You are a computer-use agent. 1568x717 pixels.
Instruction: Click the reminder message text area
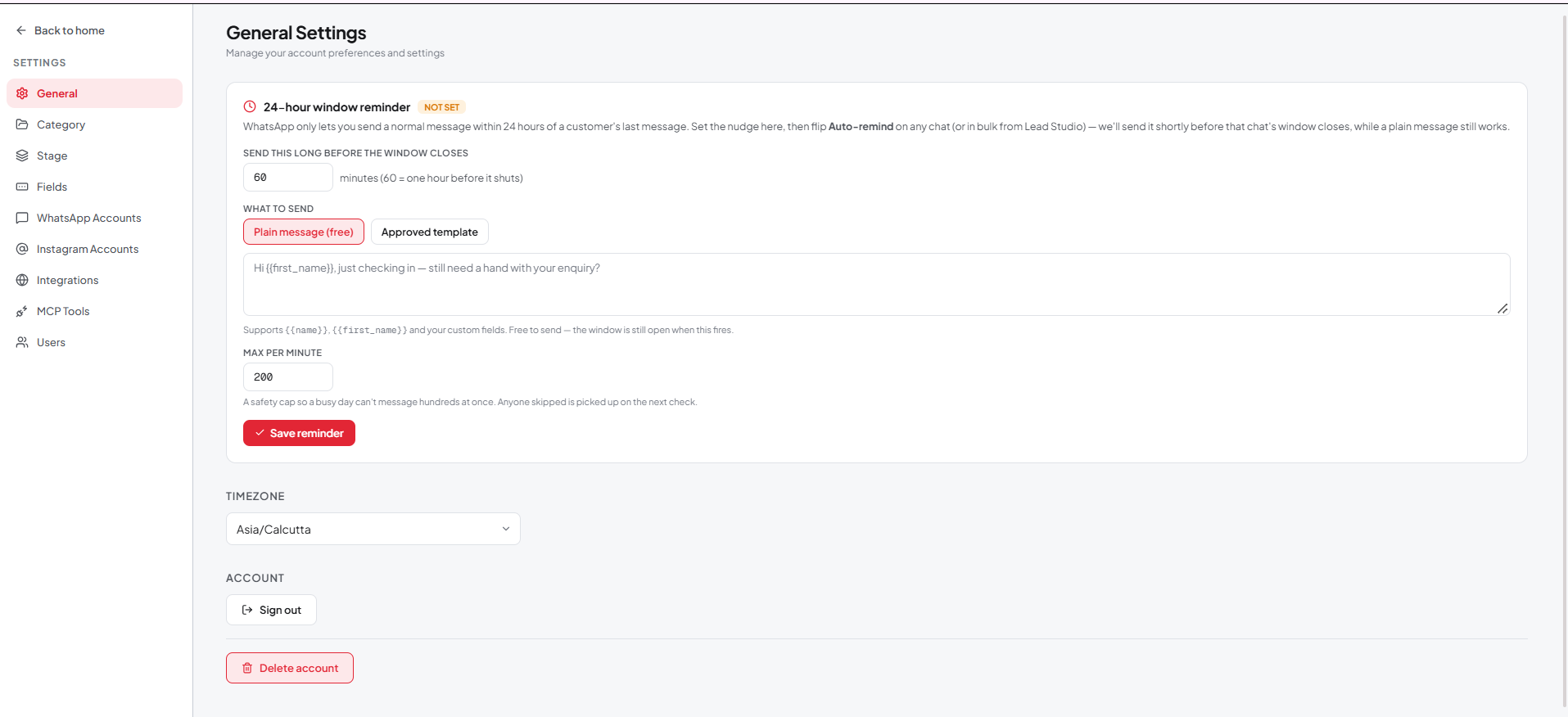coord(876,284)
